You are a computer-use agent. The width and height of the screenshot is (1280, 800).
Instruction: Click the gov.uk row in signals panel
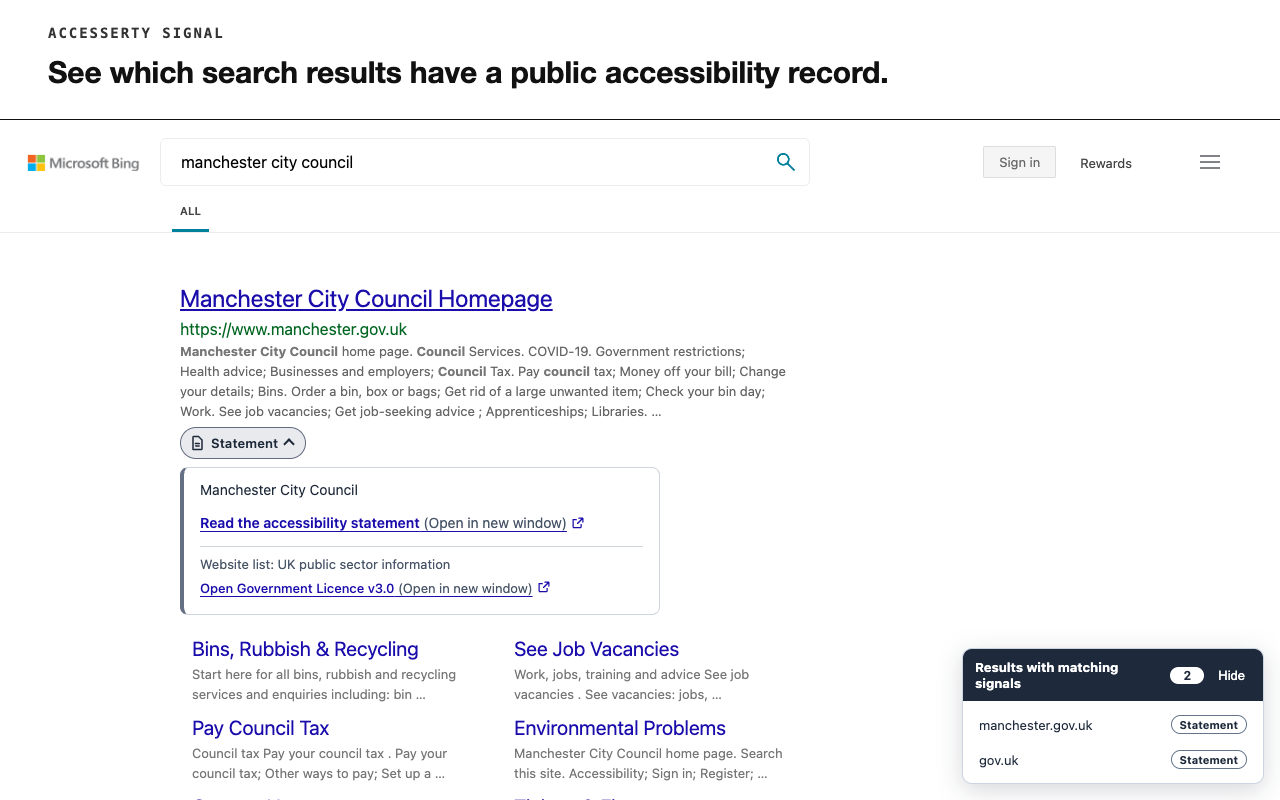pos(1113,760)
